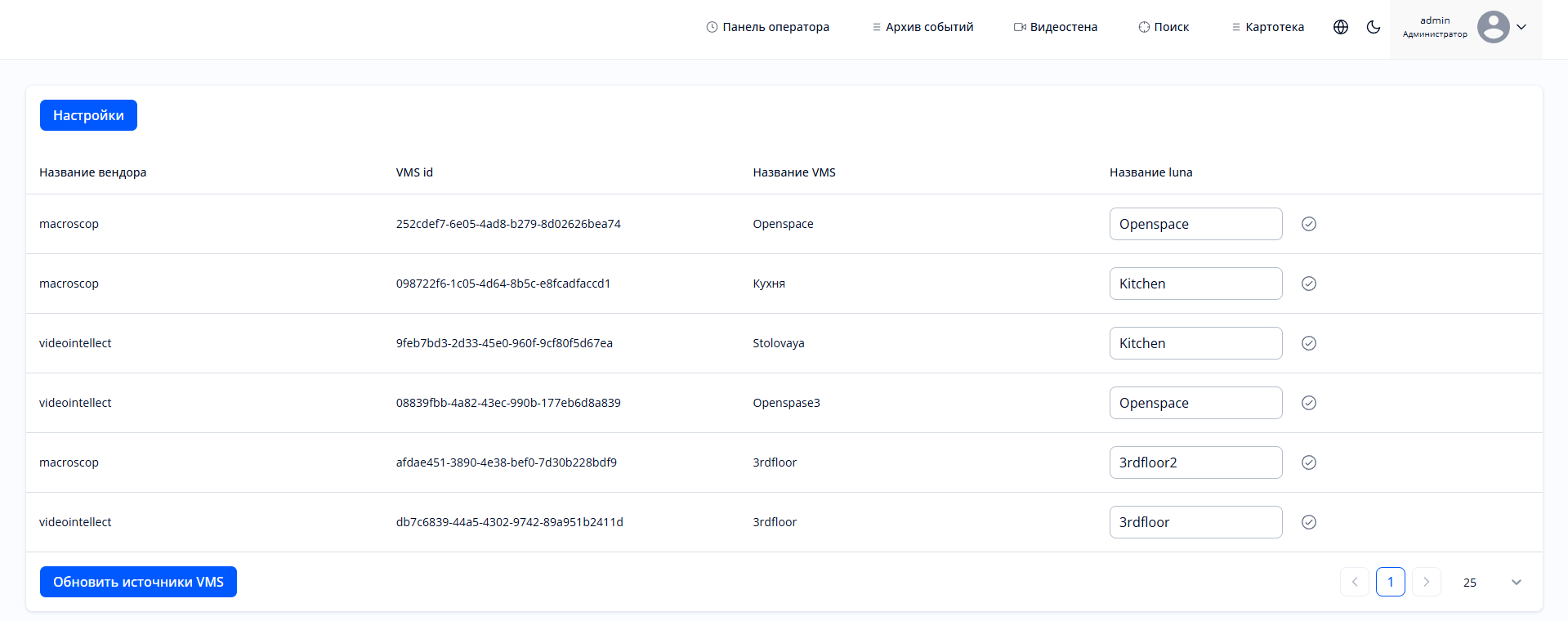Edit the 3rdfloor2 luna name field
The height and width of the screenshot is (621, 1568).
click(x=1195, y=462)
